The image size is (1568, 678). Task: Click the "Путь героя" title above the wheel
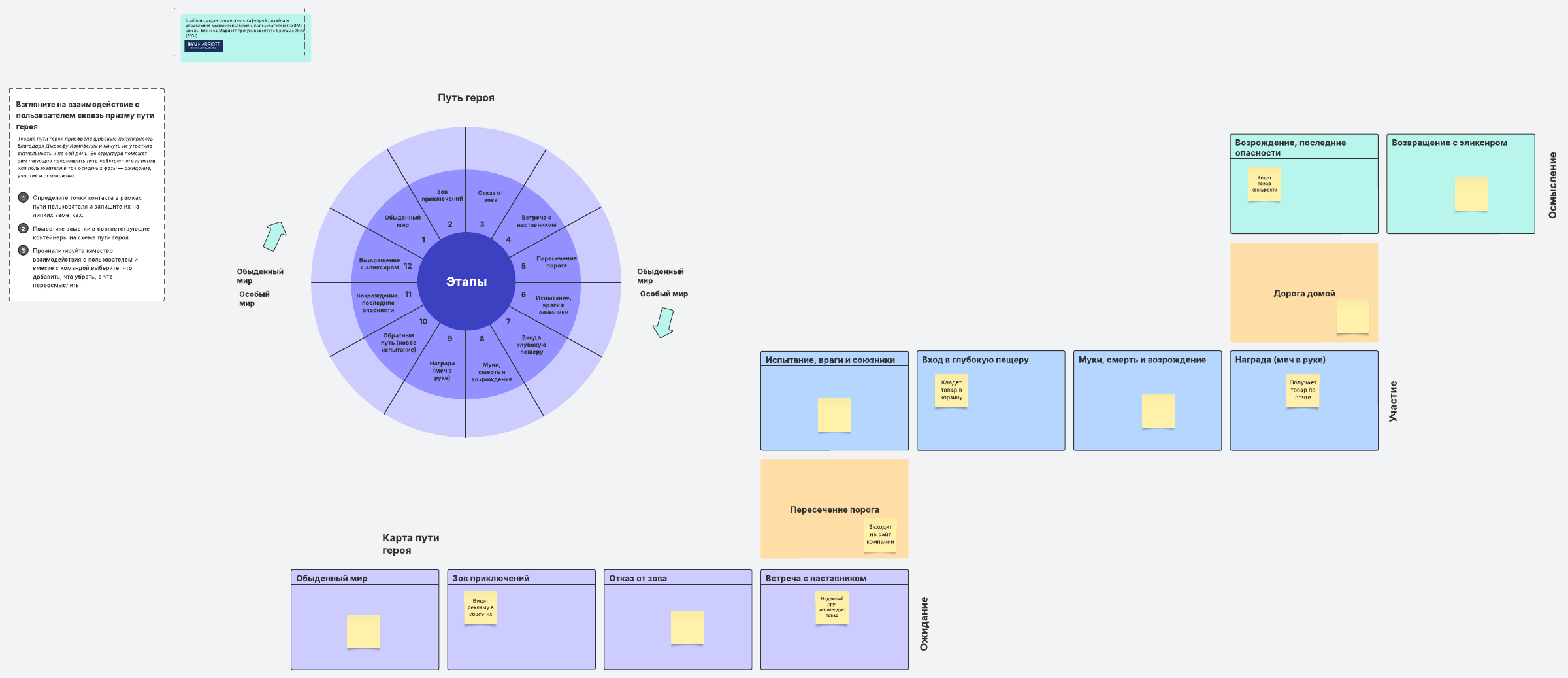click(x=466, y=98)
